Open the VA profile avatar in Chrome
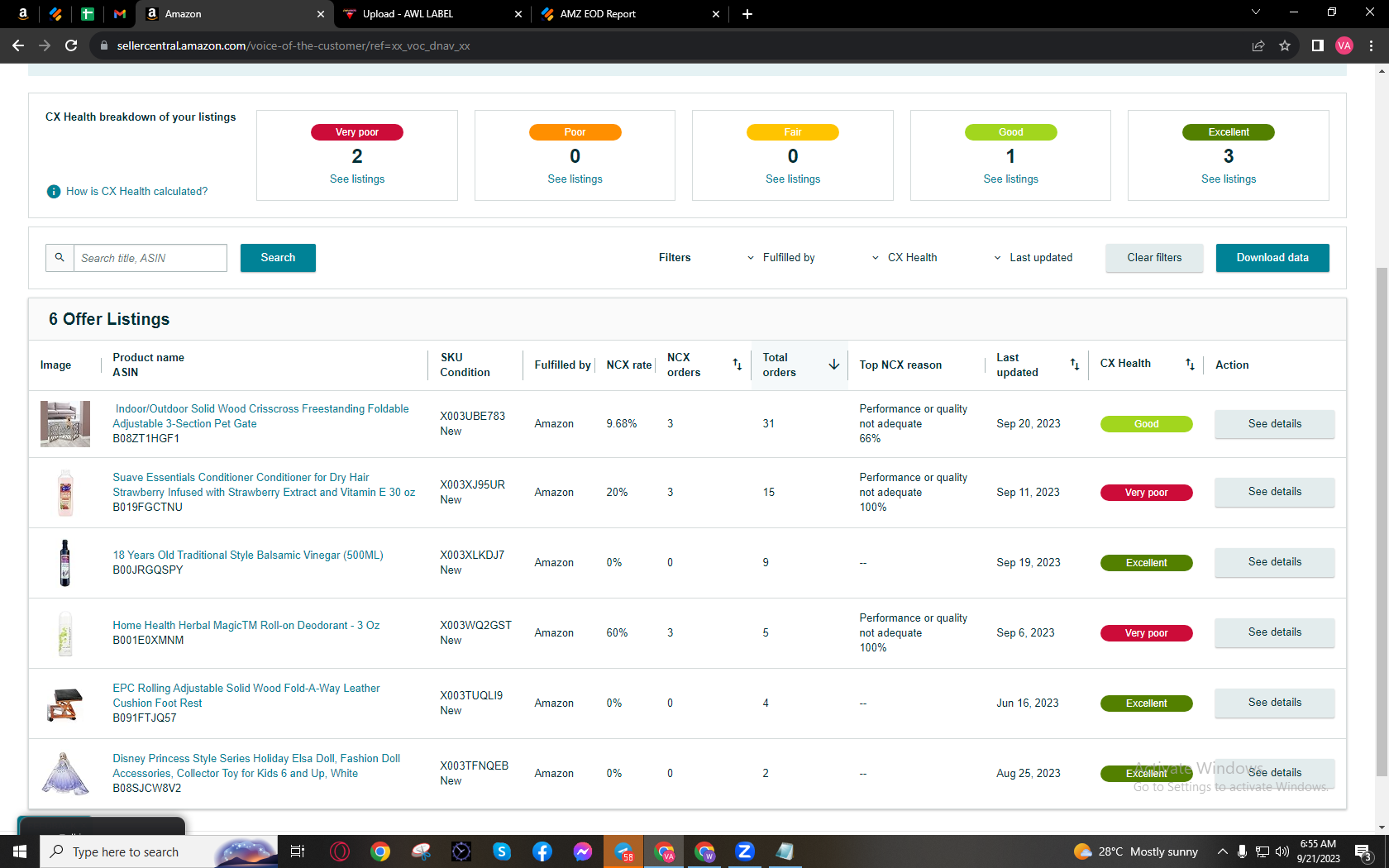1389x868 pixels. click(1344, 45)
